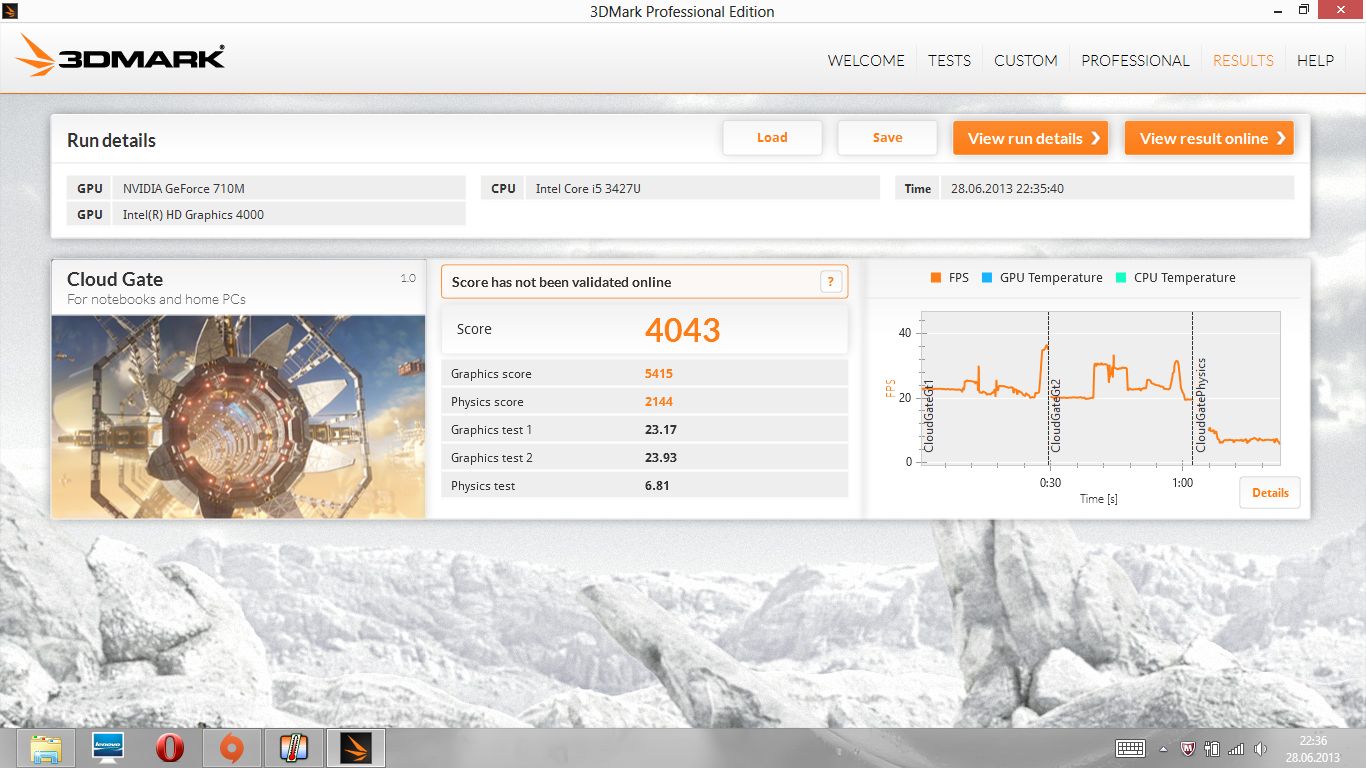The width and height of the screenshot is (1366, 768).
Task: Click View result online
Action: click(1209, 138)
